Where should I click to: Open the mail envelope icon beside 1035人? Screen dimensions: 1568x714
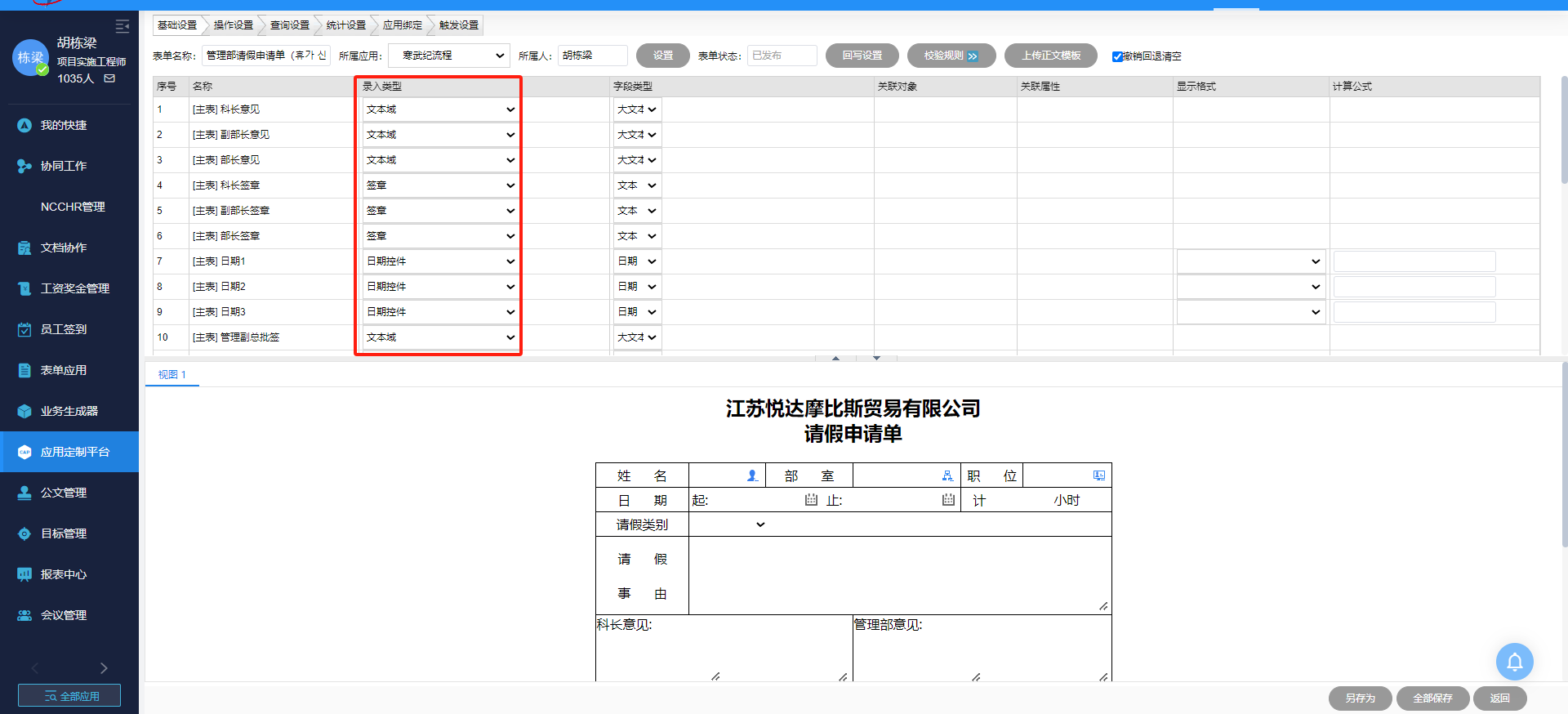click(x=109, y=78)
